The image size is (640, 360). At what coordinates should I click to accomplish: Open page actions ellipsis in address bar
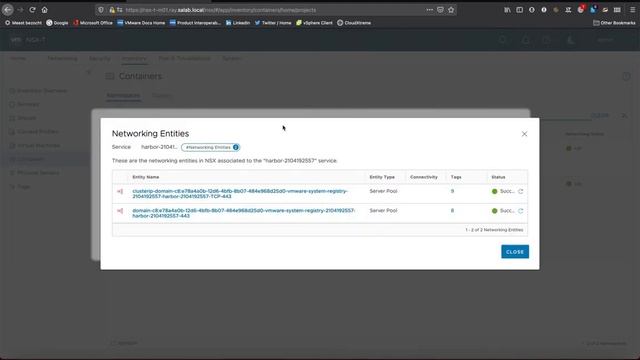coord(429,10)
